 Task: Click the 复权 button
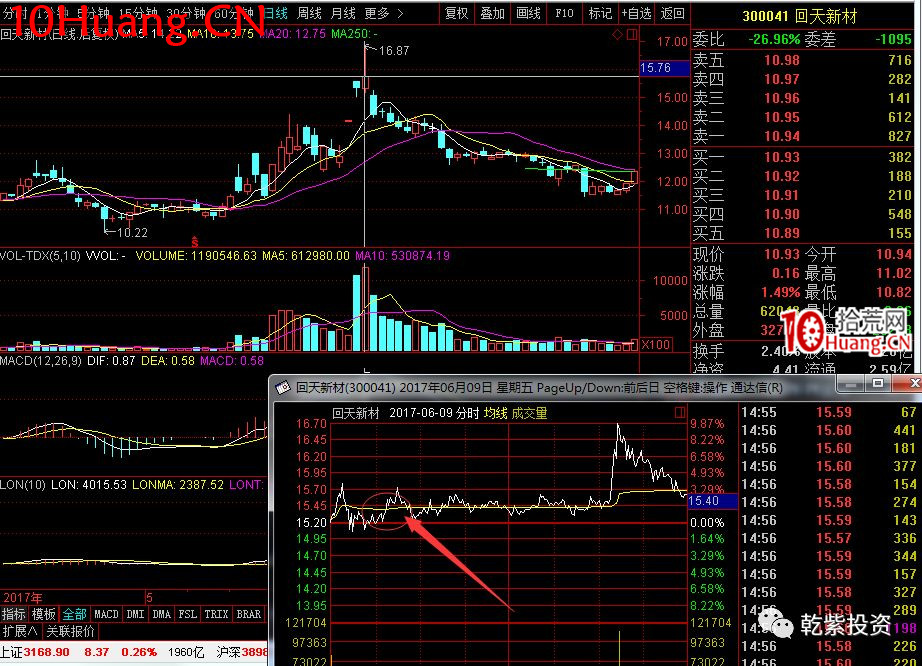coord(456,13)
